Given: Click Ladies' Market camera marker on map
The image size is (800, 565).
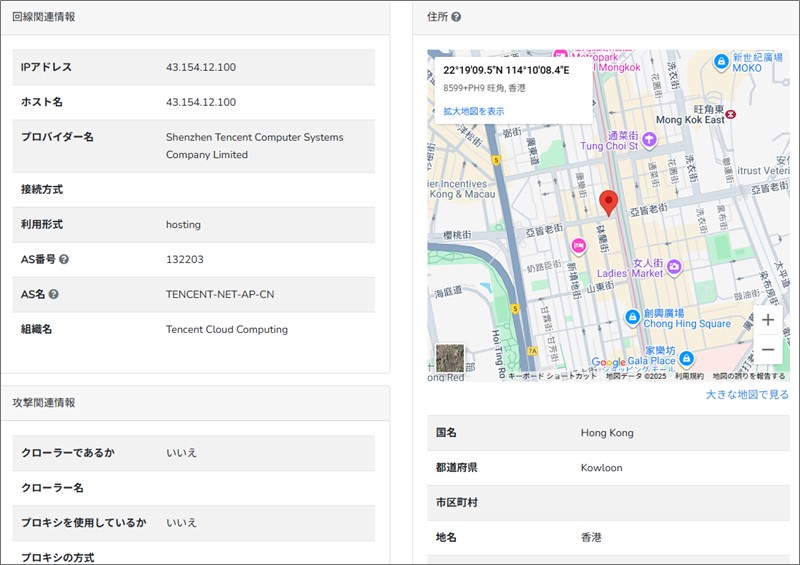Looking at the screenshot, I should pyautogui.click(x=674, y=266).
